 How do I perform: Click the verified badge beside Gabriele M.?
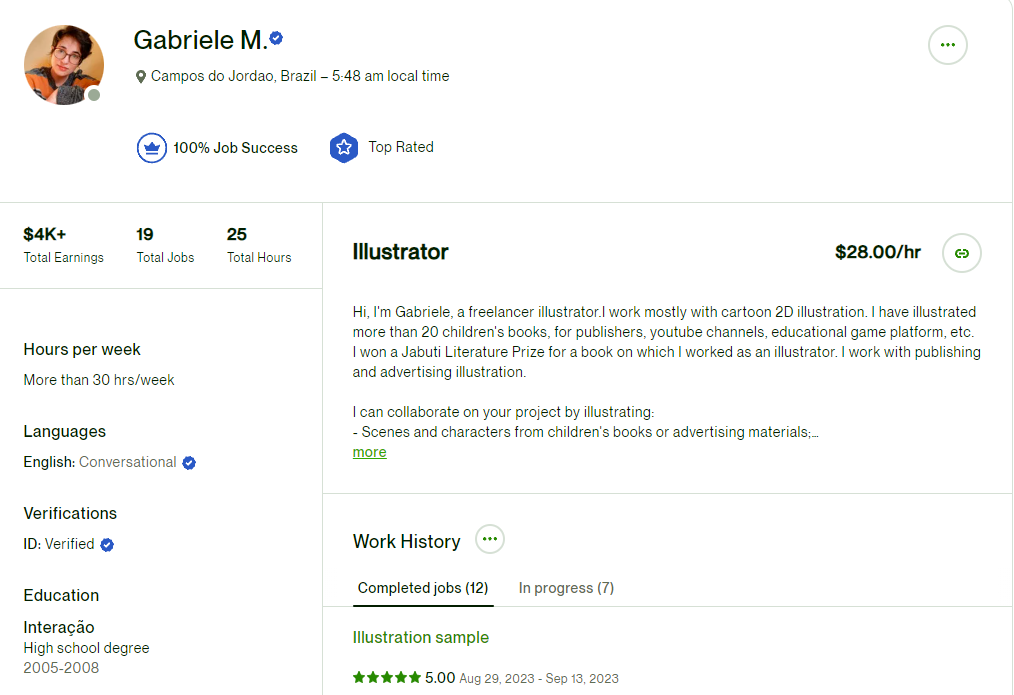[x=276, y=38]
